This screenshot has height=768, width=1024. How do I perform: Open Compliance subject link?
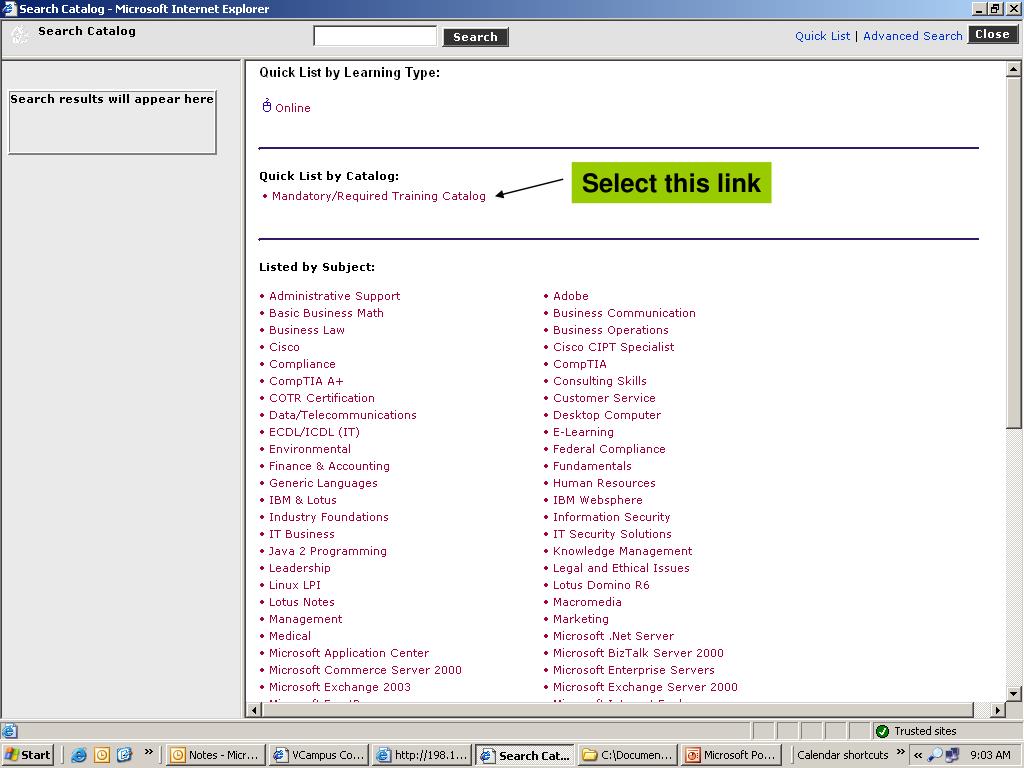pos(302,364)
